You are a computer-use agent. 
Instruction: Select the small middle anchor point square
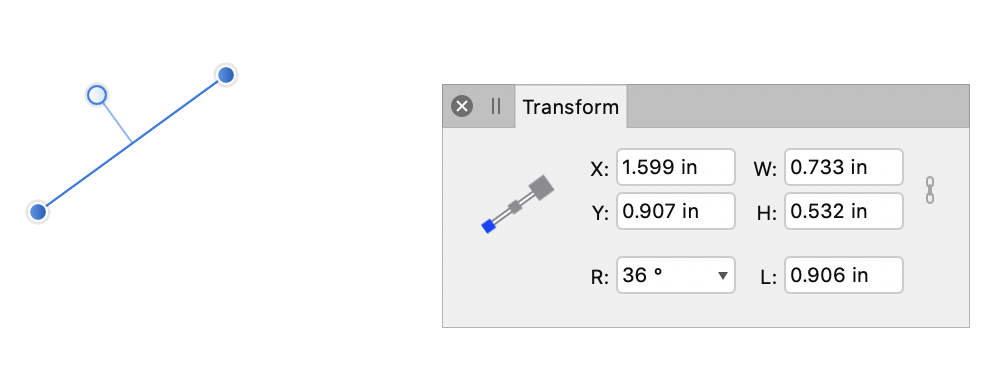(x=515, y=207)
